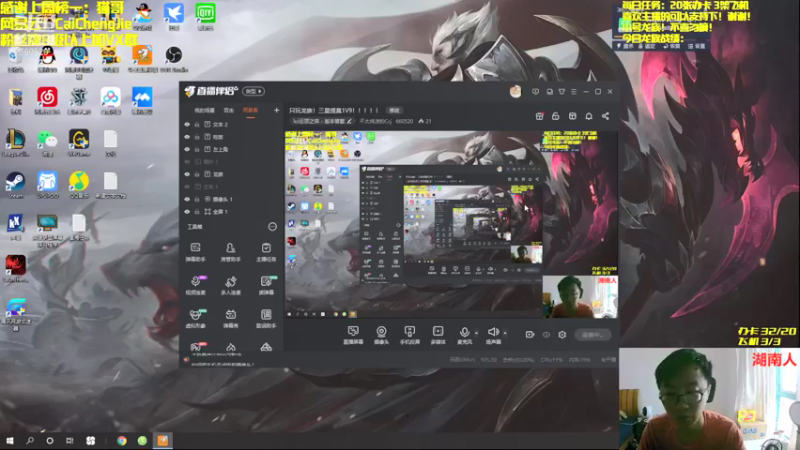800x450 pixels.
Task: Click the preview eye icon beside gear
Action: coord(546,335)
